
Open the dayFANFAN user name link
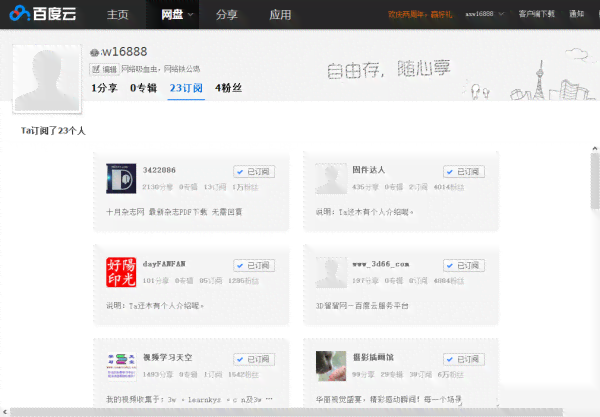(x=164, y=264)
